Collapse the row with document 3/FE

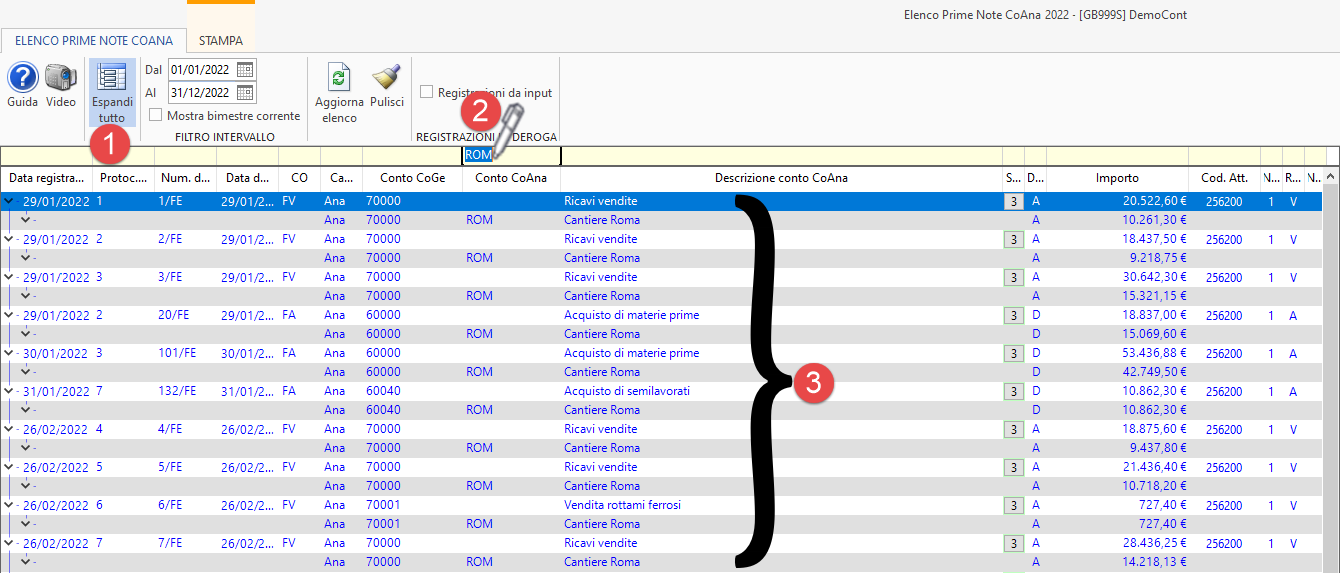9,277
